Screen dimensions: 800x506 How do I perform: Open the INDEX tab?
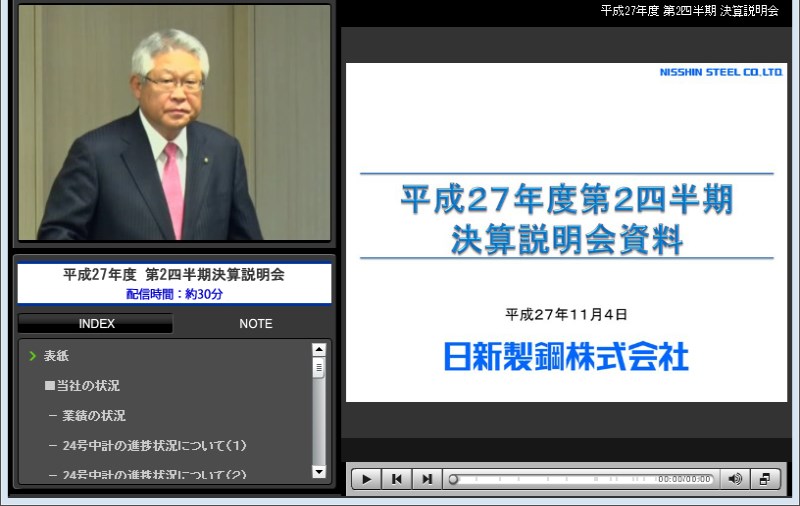pos(96,323)
